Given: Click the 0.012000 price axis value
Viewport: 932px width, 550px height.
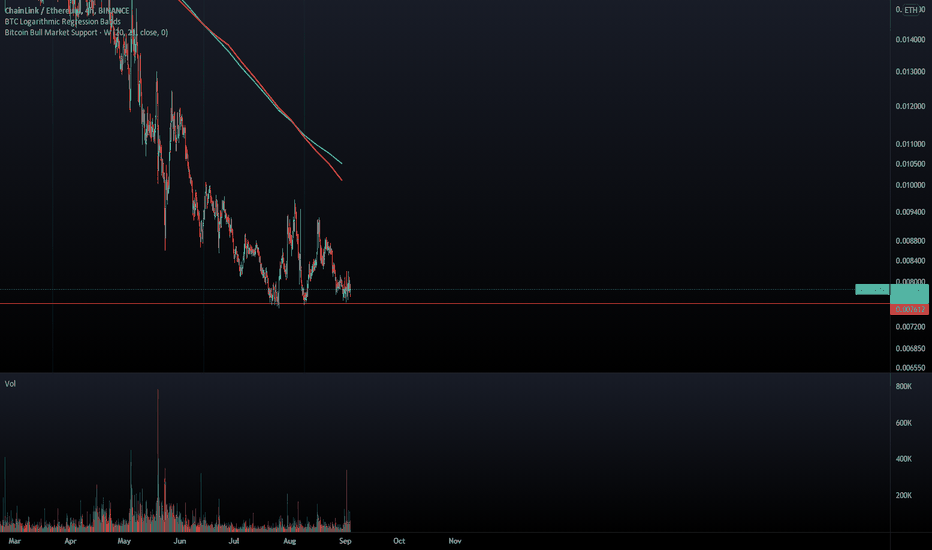Looking at the screenshot, I should point(910,106).
